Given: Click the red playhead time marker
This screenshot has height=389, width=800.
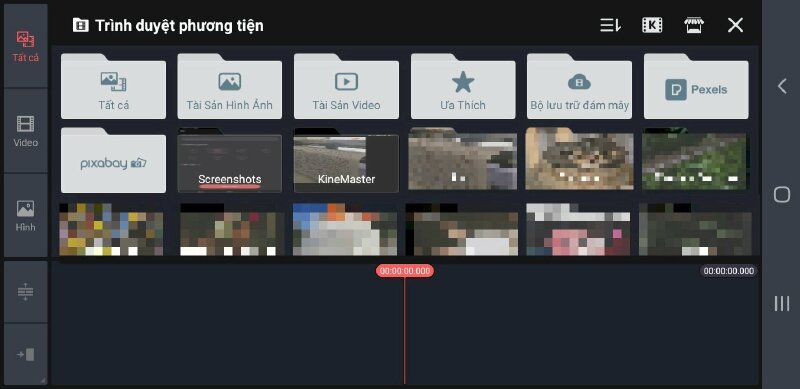Looking at the screenshot, I should pyautogui.click(x=405, y=271).
